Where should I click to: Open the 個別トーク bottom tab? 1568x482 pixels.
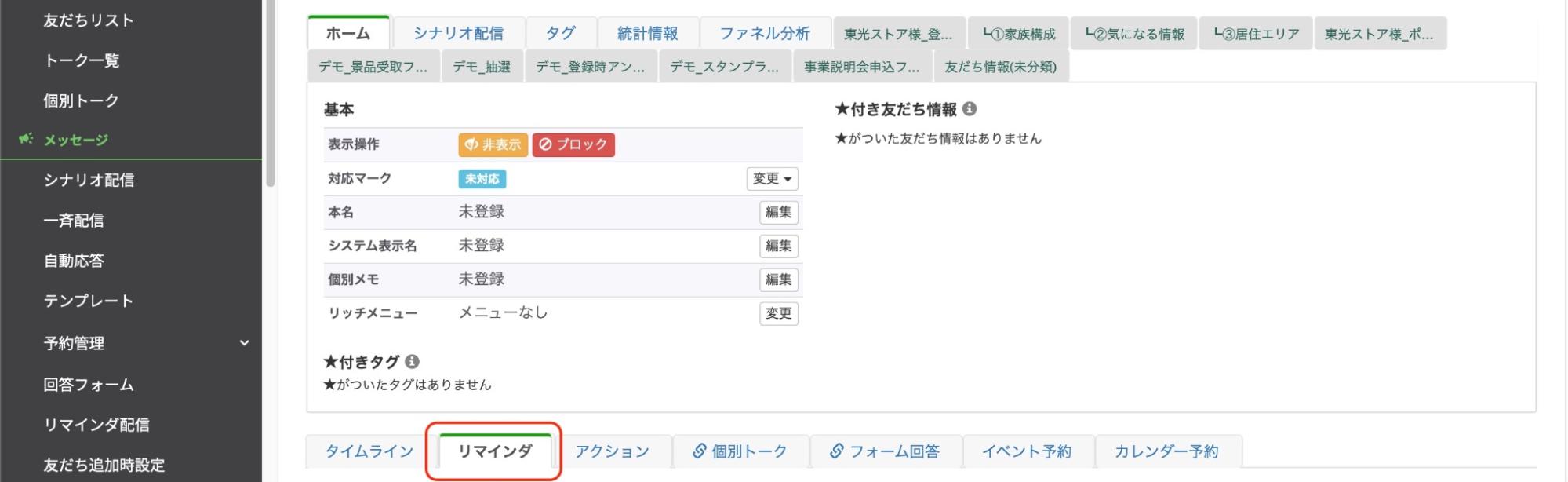[x=740, y=451]
